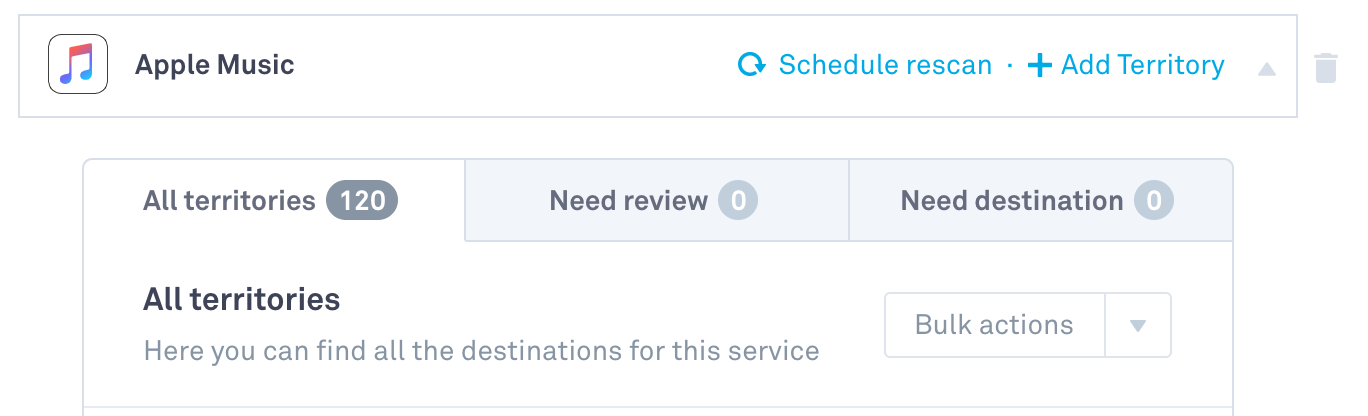
Task: Click the destinations description text
Action: coord(481,351)
